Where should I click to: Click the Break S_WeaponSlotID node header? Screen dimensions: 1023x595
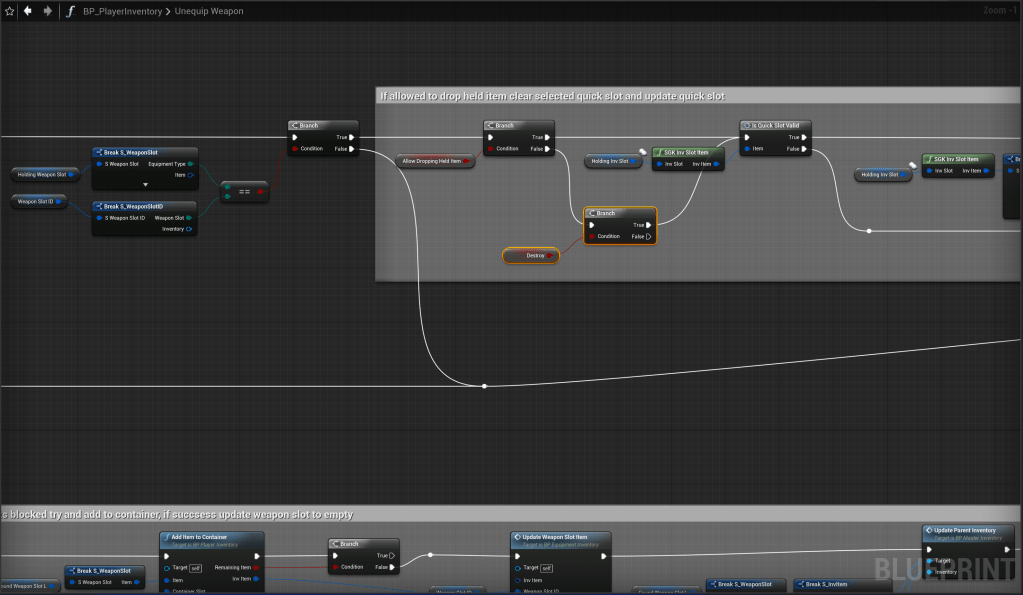[x=144, y=206]
